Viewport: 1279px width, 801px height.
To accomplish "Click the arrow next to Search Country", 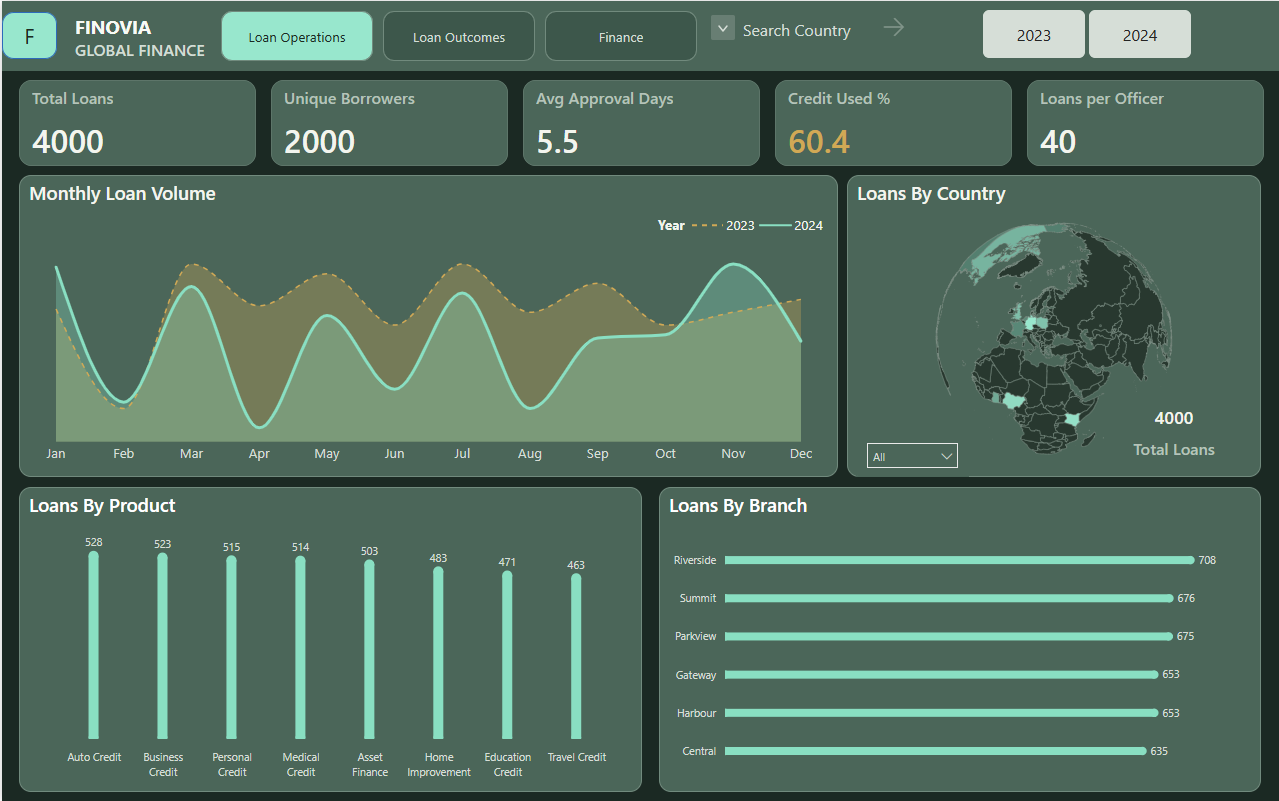I will pos(894,28).
